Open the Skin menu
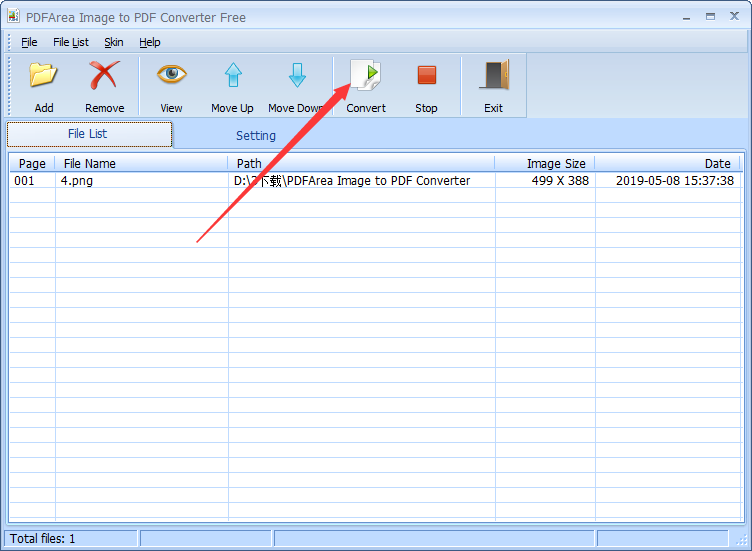Screen dimensions: 752x551 pyautogui.click(x=114, y=42)
